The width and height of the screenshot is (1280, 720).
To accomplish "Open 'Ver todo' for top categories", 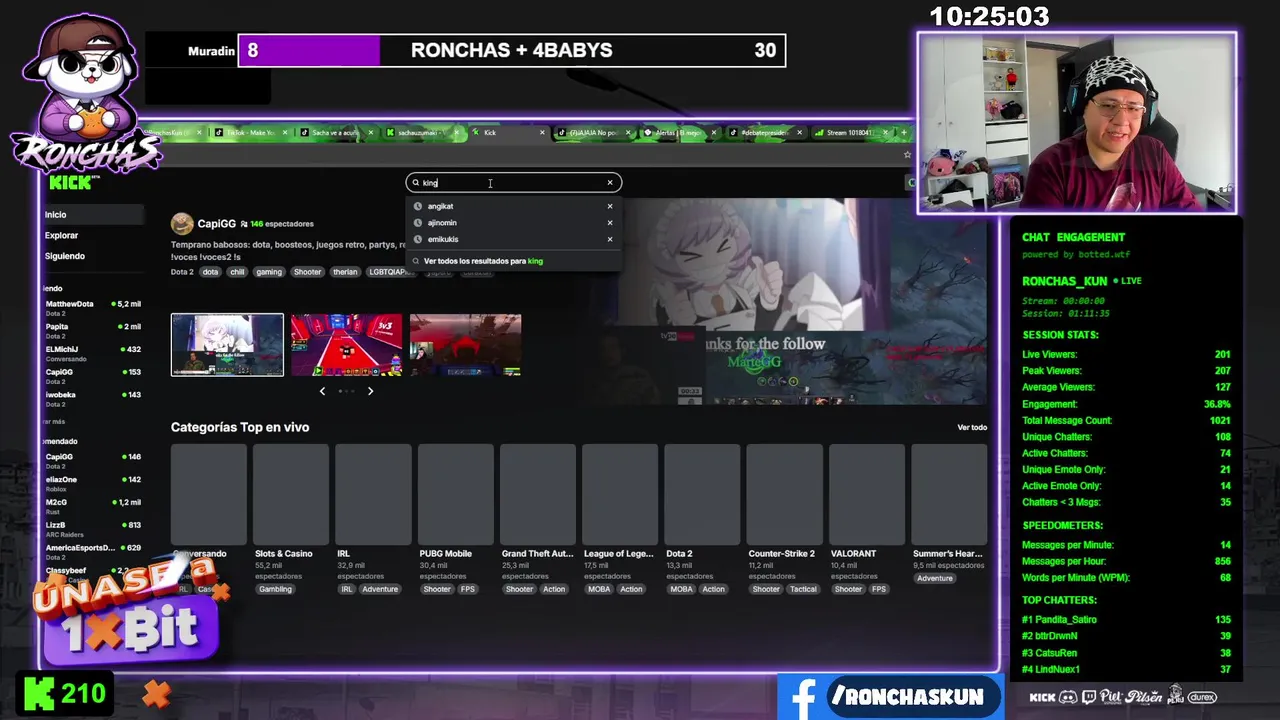I will point(972,428).
